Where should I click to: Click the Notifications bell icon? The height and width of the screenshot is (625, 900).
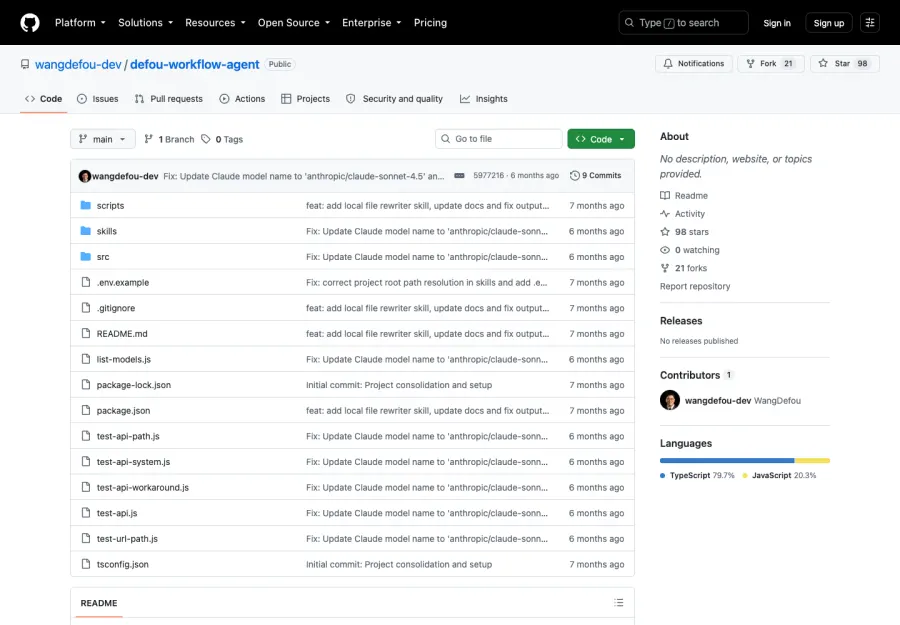click(668, 64)
